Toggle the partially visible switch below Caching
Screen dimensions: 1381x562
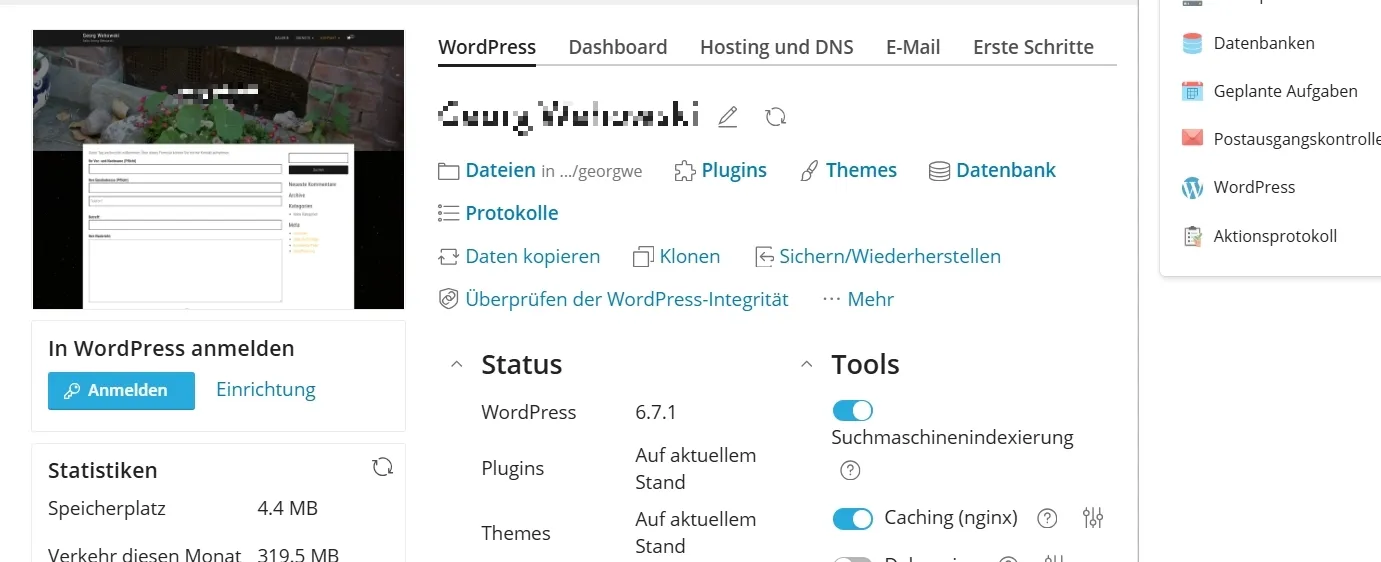pos(852,559)
